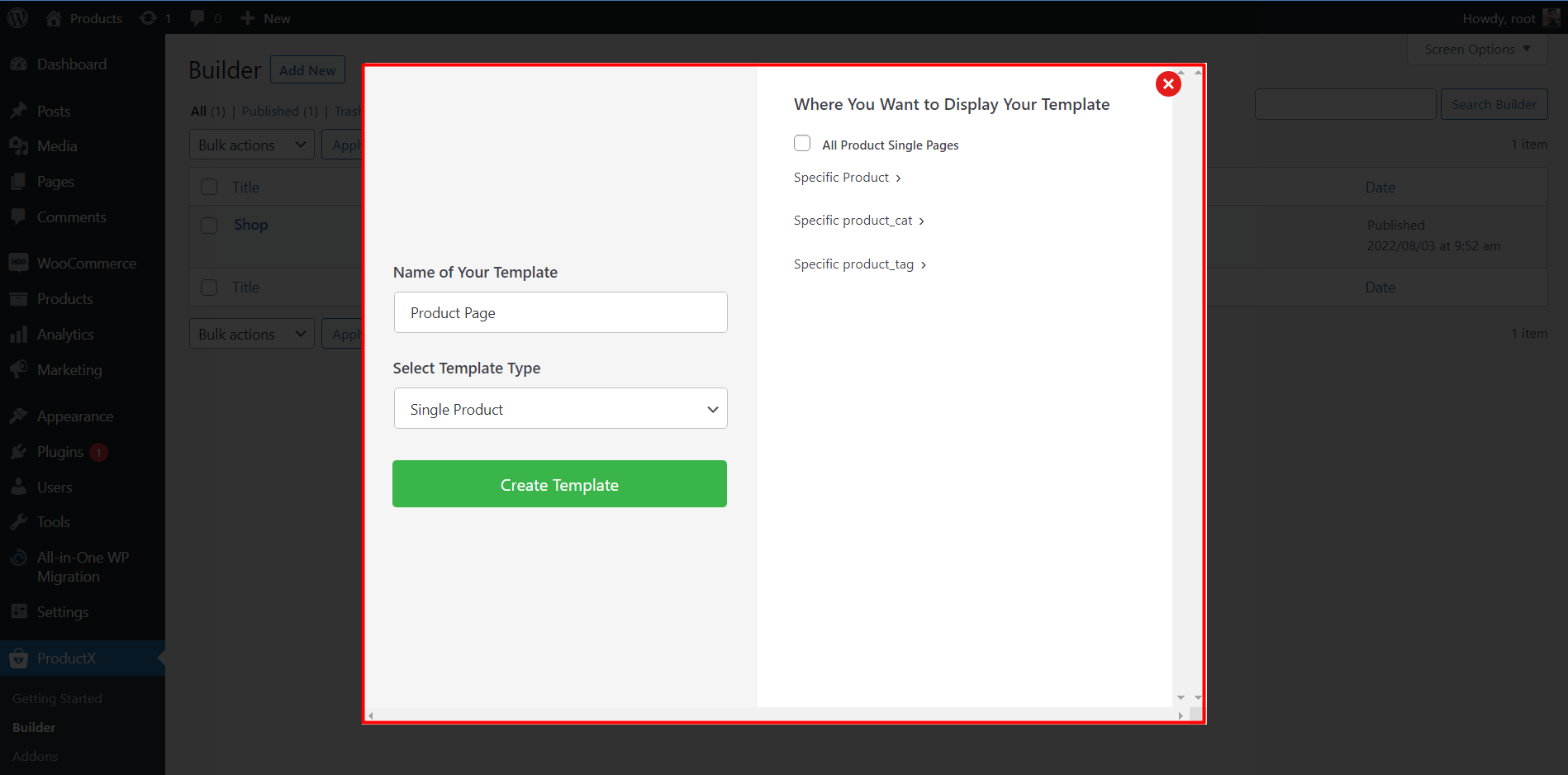The image size is (1568, 775).
Task: Click the Media library icon
Action: click(19, 146)
